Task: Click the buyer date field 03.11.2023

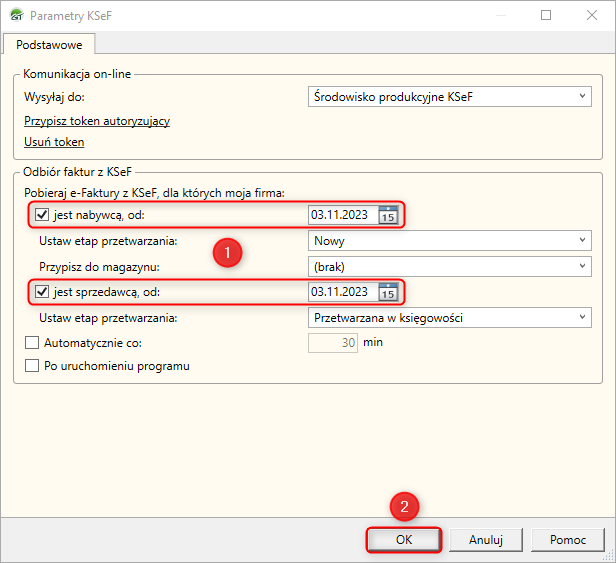Action: click(x=343, y=215)
